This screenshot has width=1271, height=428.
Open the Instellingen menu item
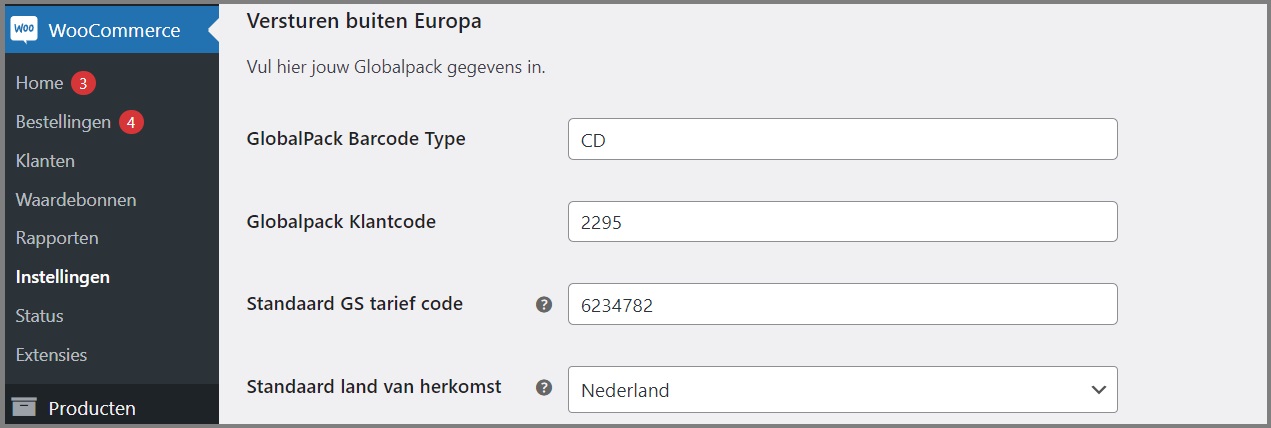pos(63,277)
